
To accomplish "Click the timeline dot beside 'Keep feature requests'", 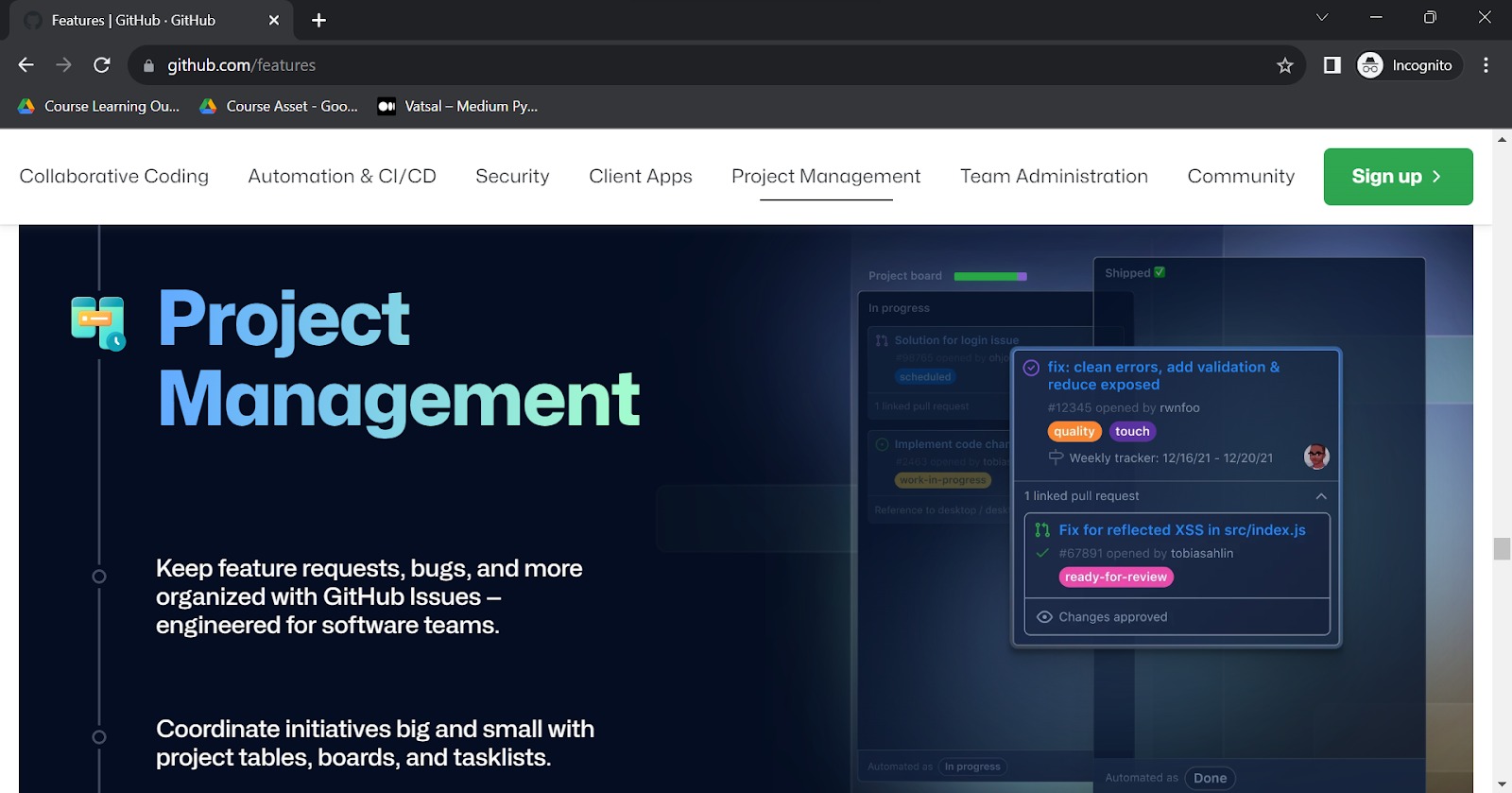I will [x=99, y=577].
